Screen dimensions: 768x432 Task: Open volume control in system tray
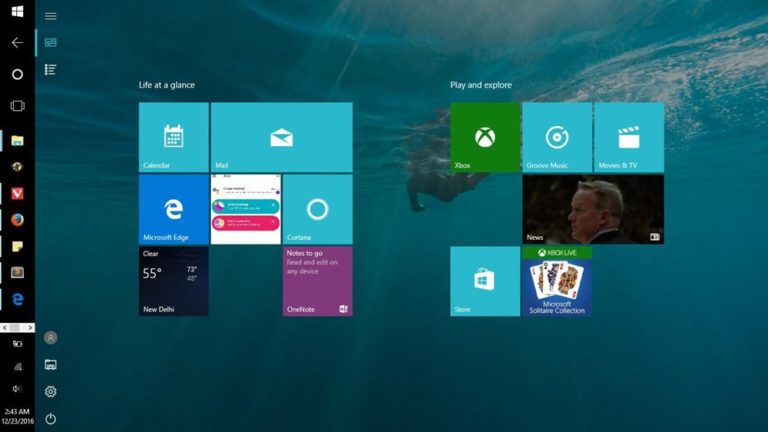[17, 388]
